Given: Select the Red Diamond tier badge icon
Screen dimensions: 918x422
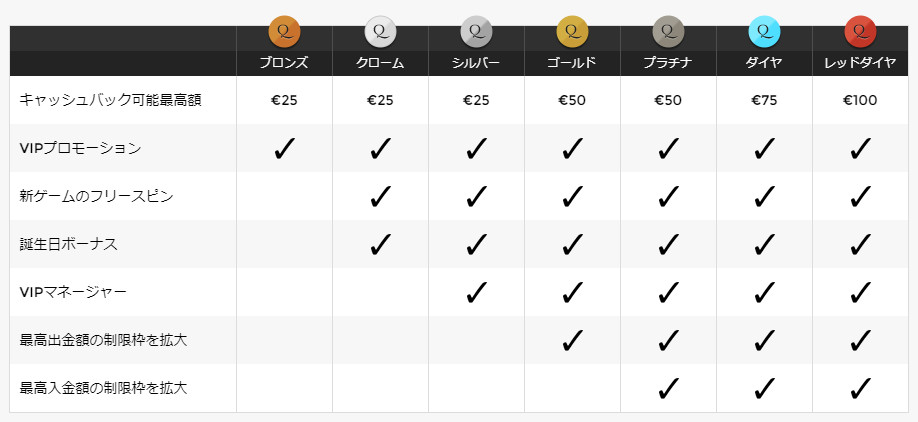Looking at the screenshot, I should tap(860, 31).
